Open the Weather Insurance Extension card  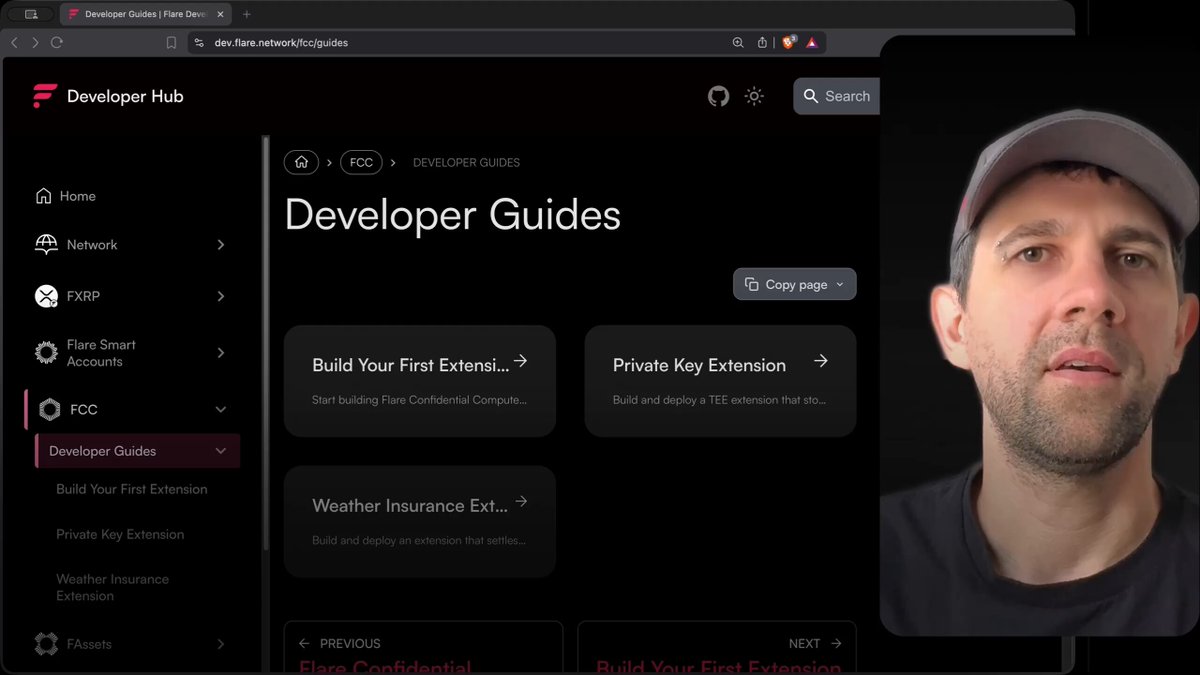(x=420, y=521)
